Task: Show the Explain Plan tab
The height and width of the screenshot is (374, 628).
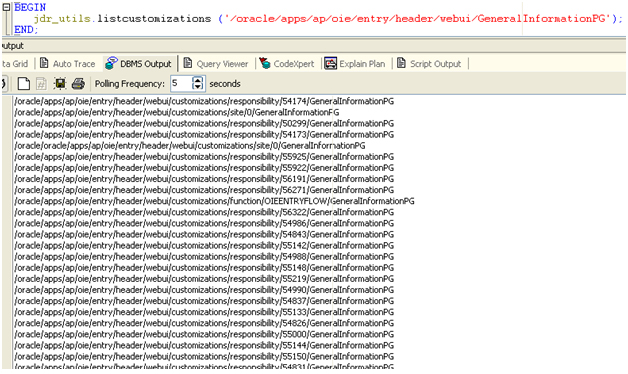Action: (355, 64)
